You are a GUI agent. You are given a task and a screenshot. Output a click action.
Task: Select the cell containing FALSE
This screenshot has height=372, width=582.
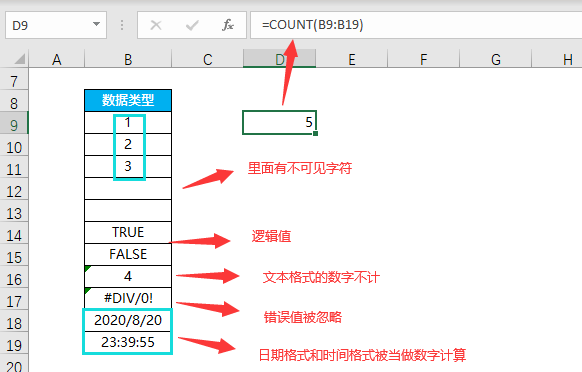(128, 254)
